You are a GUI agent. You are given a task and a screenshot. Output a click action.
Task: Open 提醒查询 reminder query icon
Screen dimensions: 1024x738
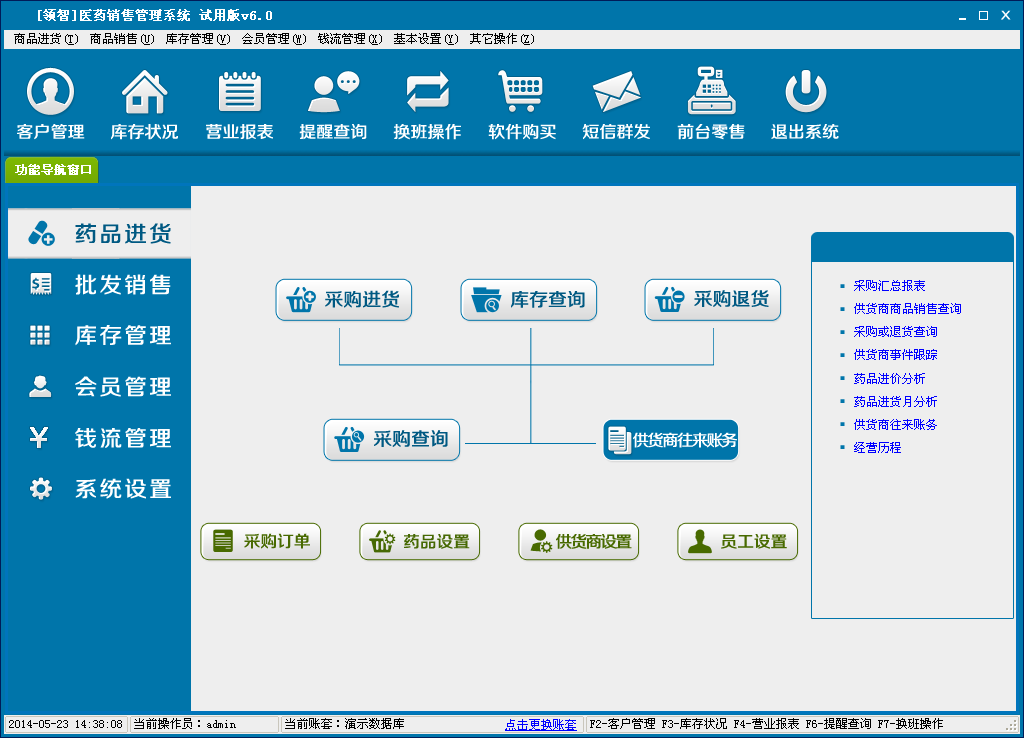point(333,94)
